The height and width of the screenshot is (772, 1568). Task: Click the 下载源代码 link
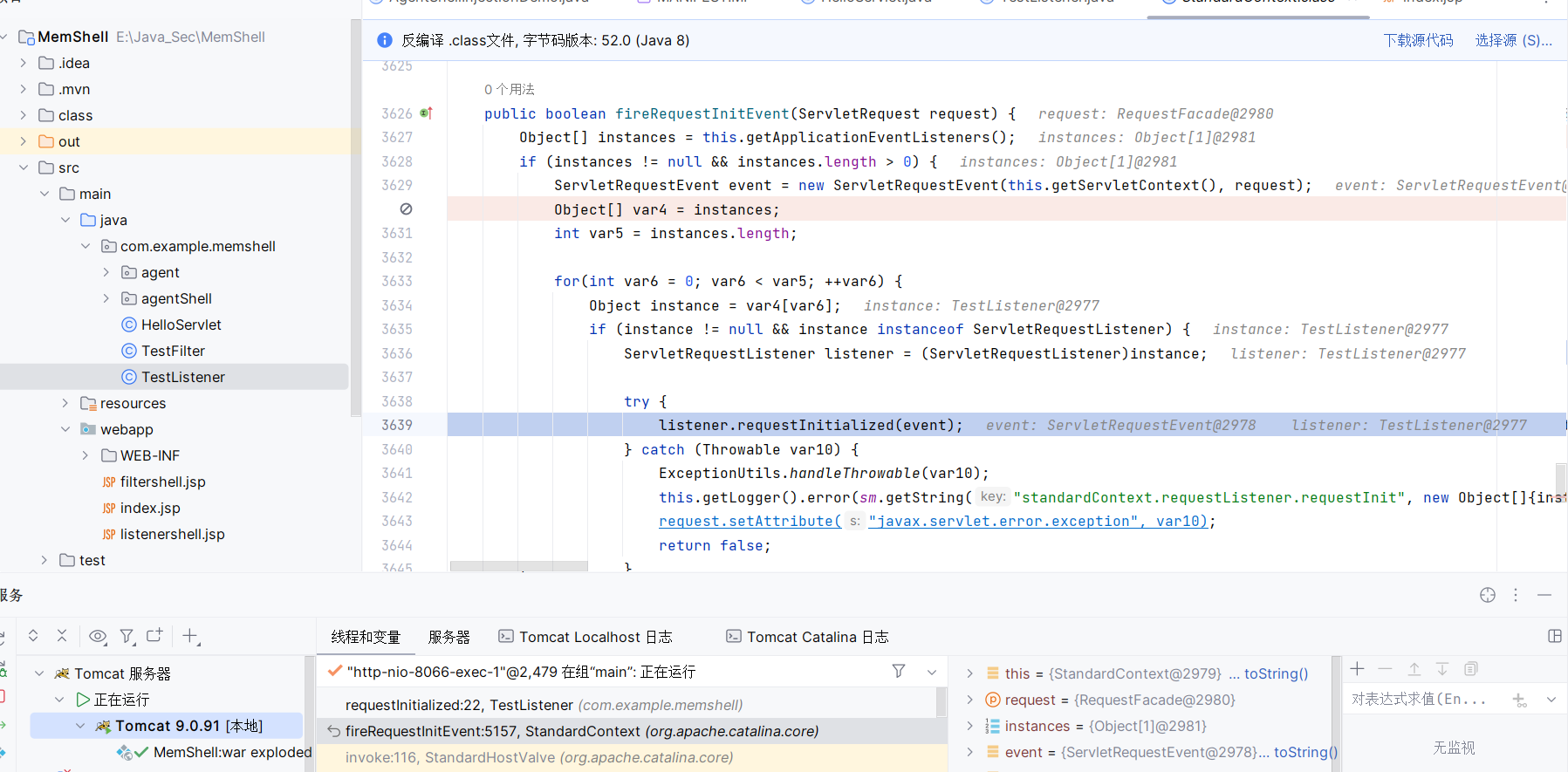[1419, 40]
